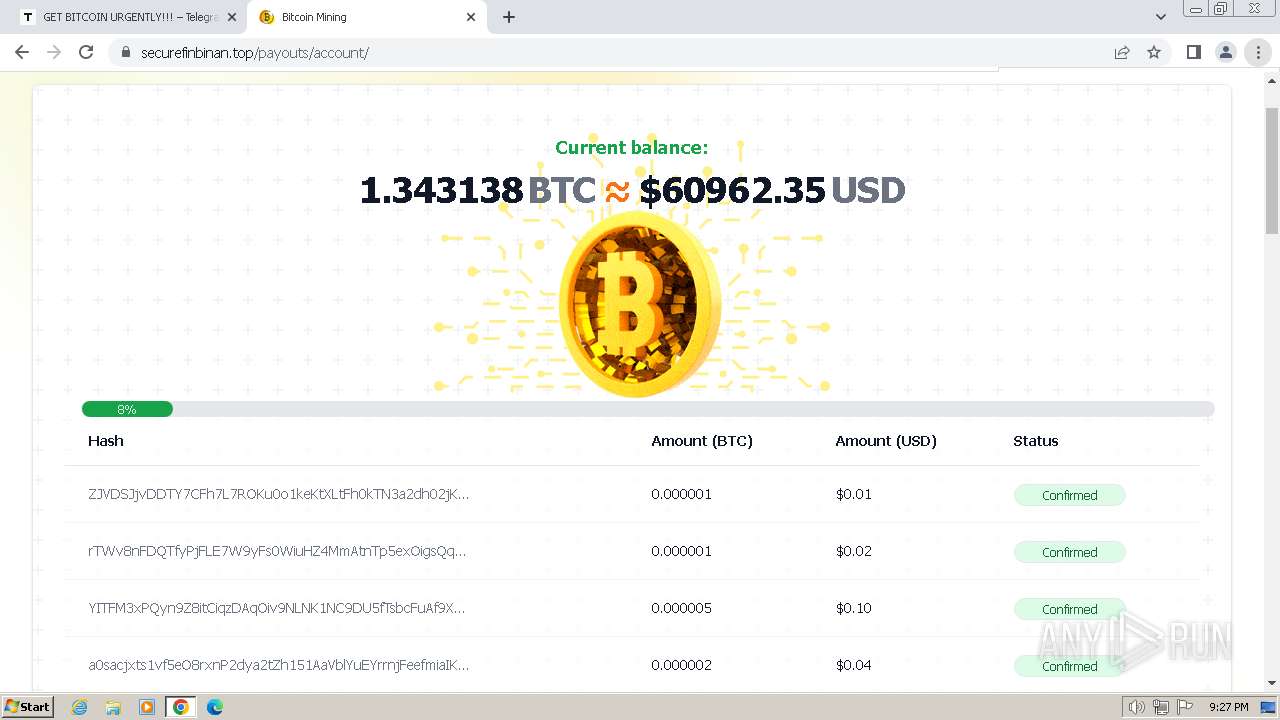Click the Status column header

pos(1036,441)
